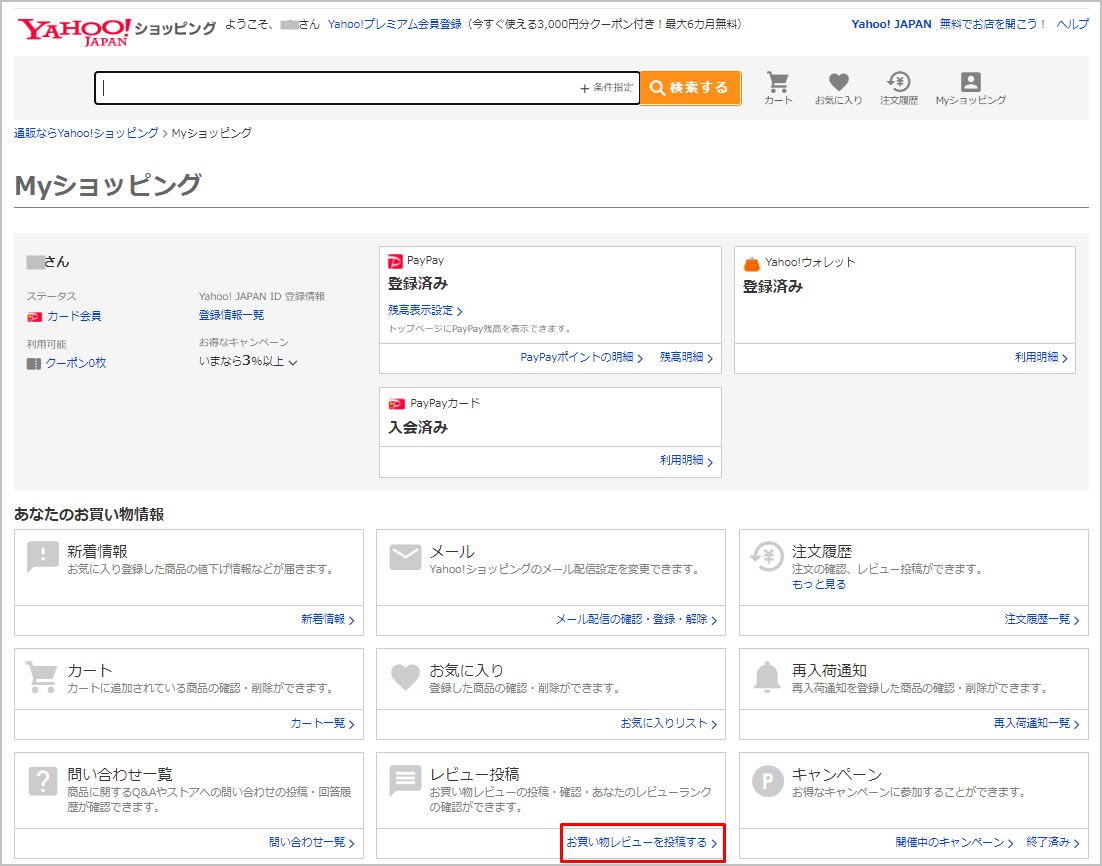Click the 注文履歴 yen-arrow icon in header
Viewport: 1102px width, 866px height.
[898, 83]
